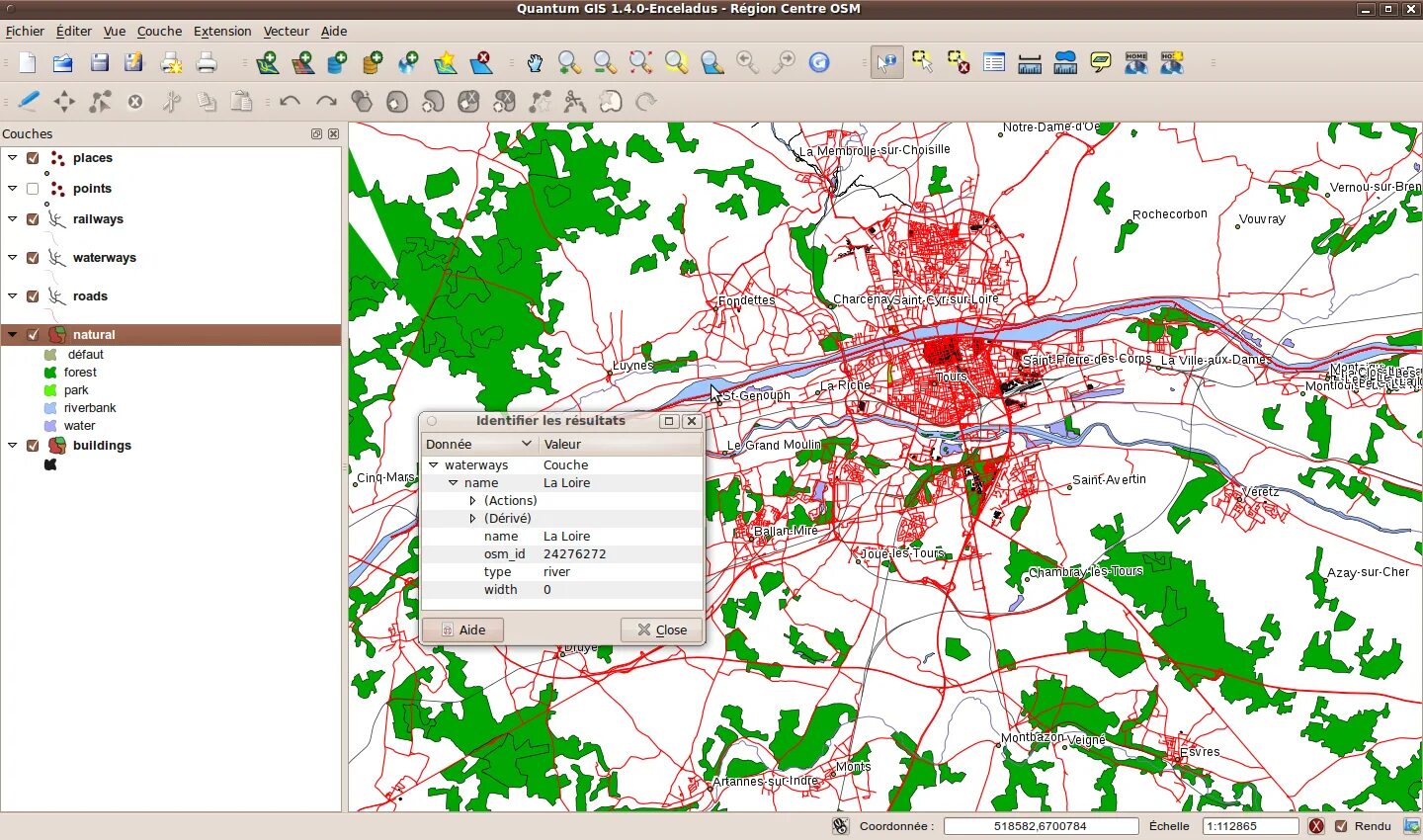This screenshot has width=1423, height=840.
Task: Click the open project folder icon
Action: tap(63, 63)
